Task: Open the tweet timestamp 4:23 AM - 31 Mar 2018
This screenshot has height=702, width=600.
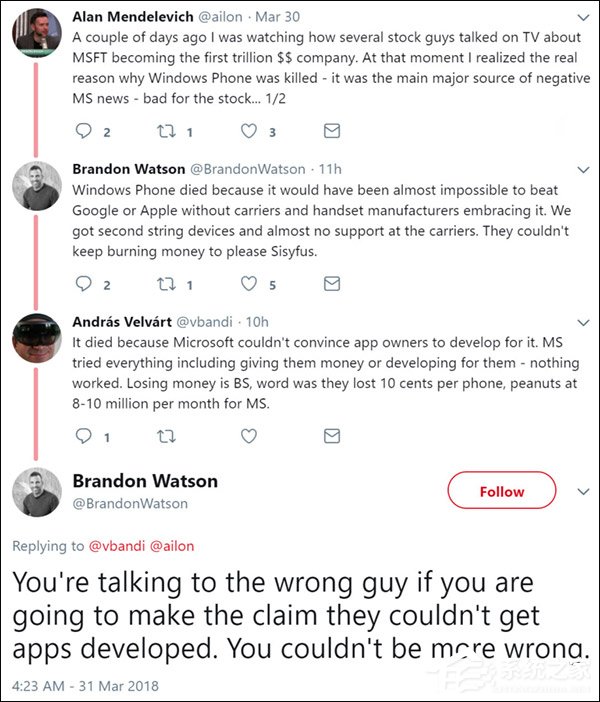Action: 85,686
